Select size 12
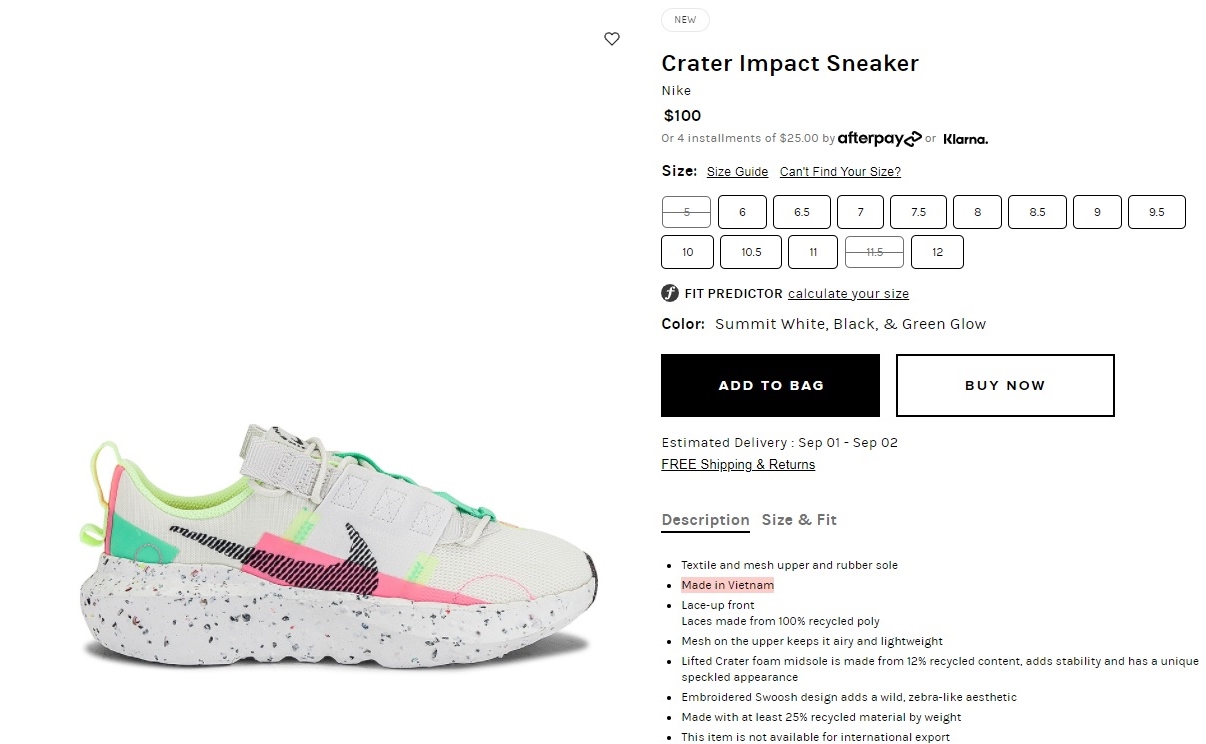The image size is (1206, 744). [937, 252]
